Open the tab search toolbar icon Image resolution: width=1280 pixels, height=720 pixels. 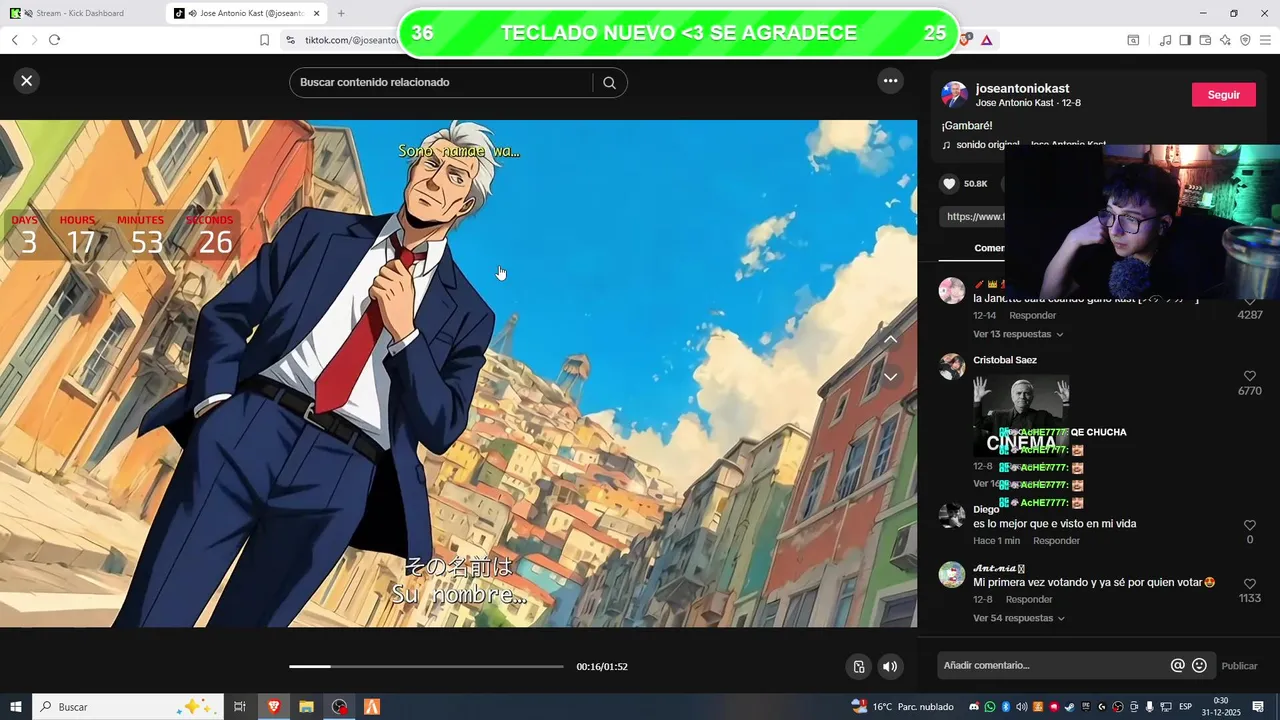(1133, 40)
